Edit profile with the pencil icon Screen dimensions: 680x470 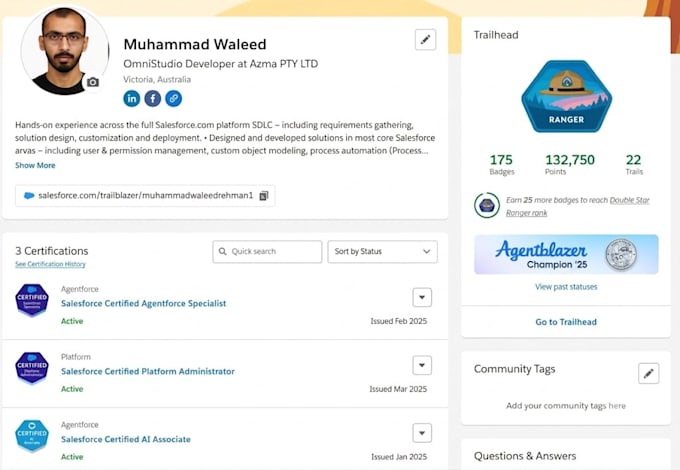point(425,40)
